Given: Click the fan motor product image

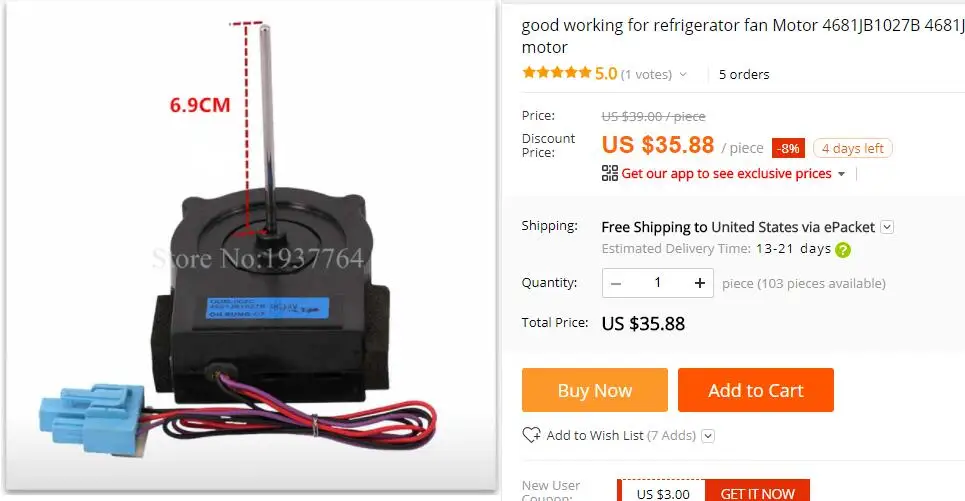Looking at the screenshot, I should [x=251, y=246].
